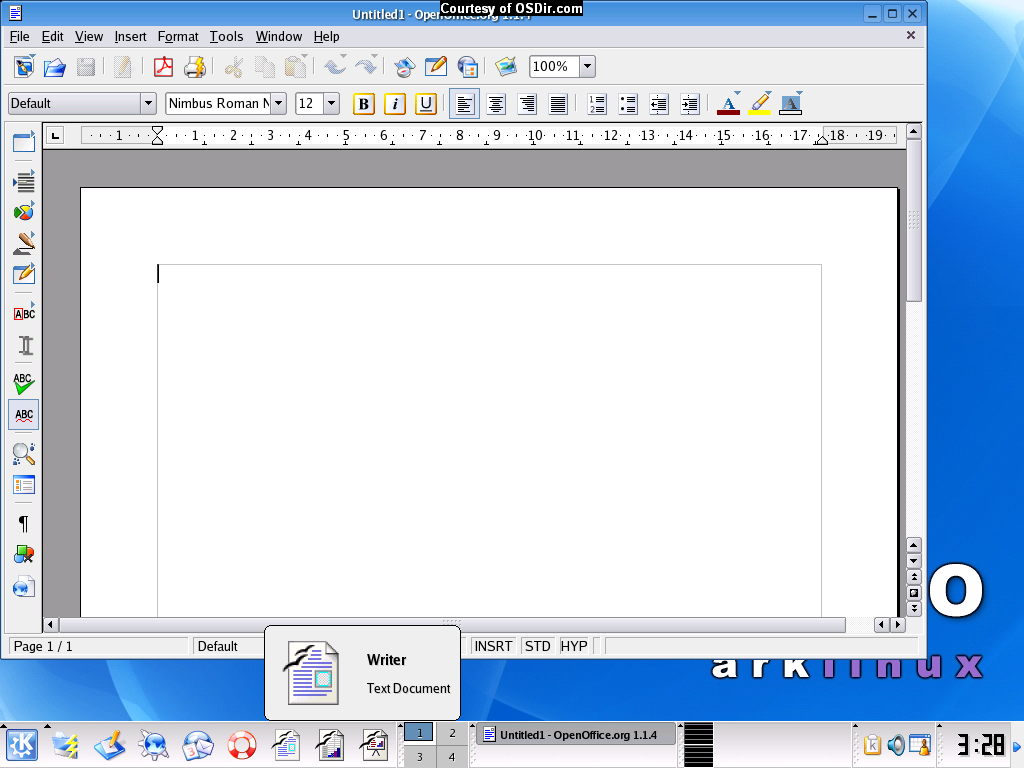Viewport: 1024px width, 768px height.
Task: Click the font color A icon
Action: [x=728, y=104]
